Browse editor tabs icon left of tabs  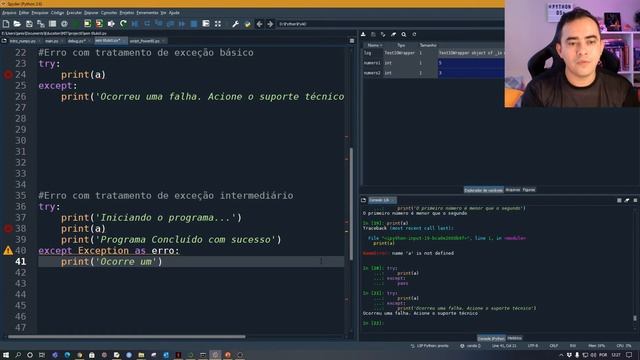4,41
